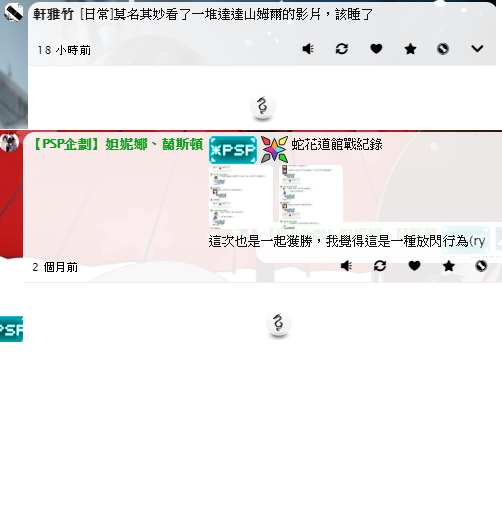The height and width of the screenshot is (527, 502).
Task: Open the first battle record screenshot thumbnail
Action: 241,197
